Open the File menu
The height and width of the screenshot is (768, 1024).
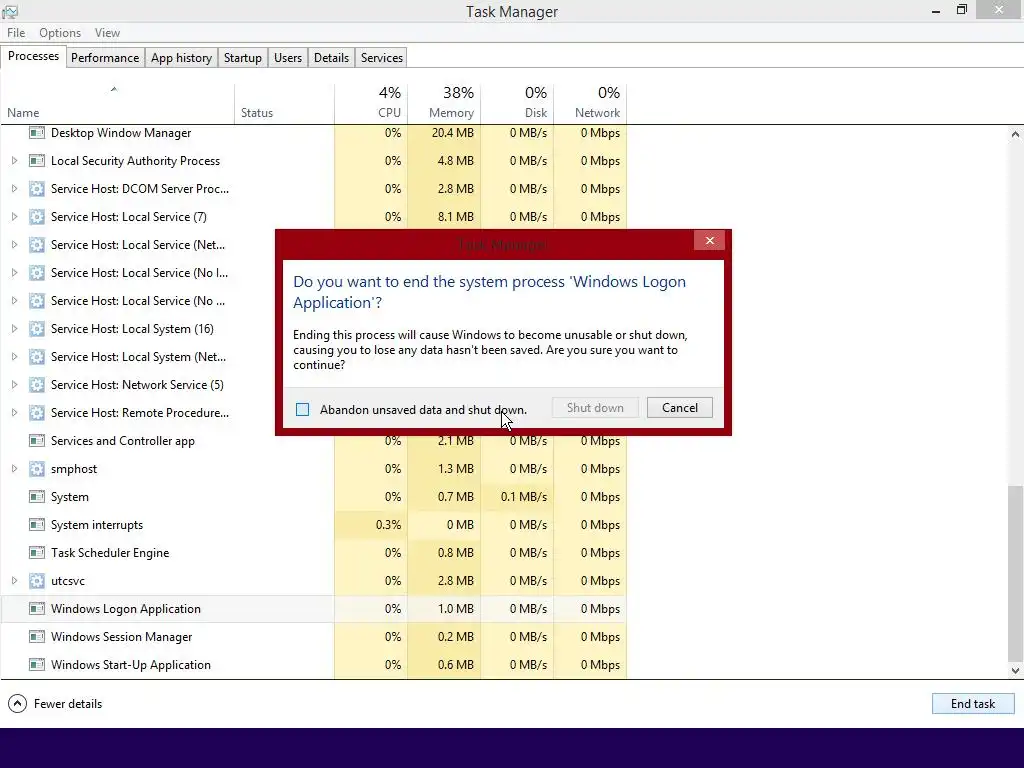(16, 33)
